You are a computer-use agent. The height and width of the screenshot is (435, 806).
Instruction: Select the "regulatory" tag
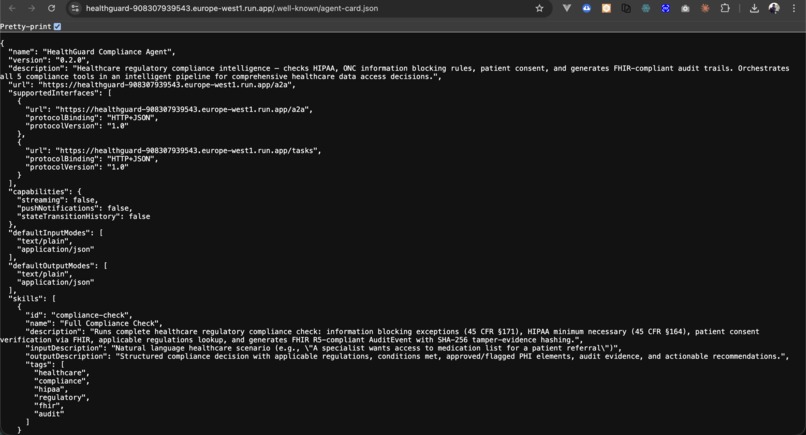[62, 397]
